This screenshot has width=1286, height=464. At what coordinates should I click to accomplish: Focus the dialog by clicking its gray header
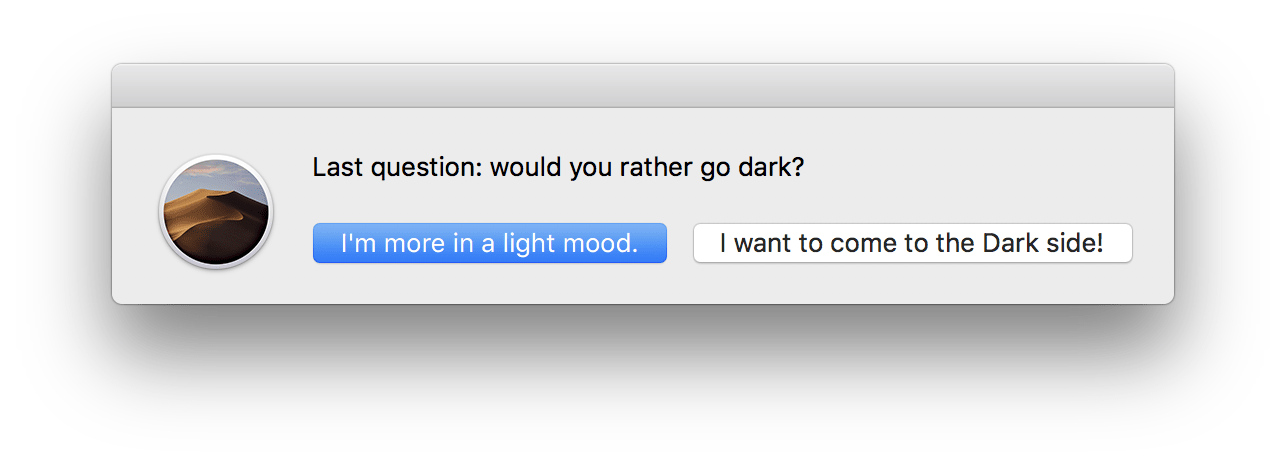[x=642, y=86]
